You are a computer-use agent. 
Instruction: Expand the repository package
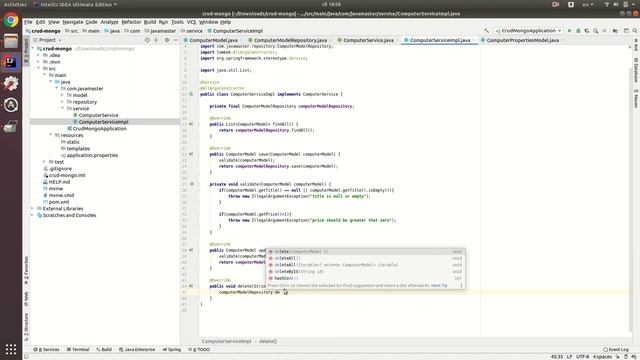pos(62,102)
